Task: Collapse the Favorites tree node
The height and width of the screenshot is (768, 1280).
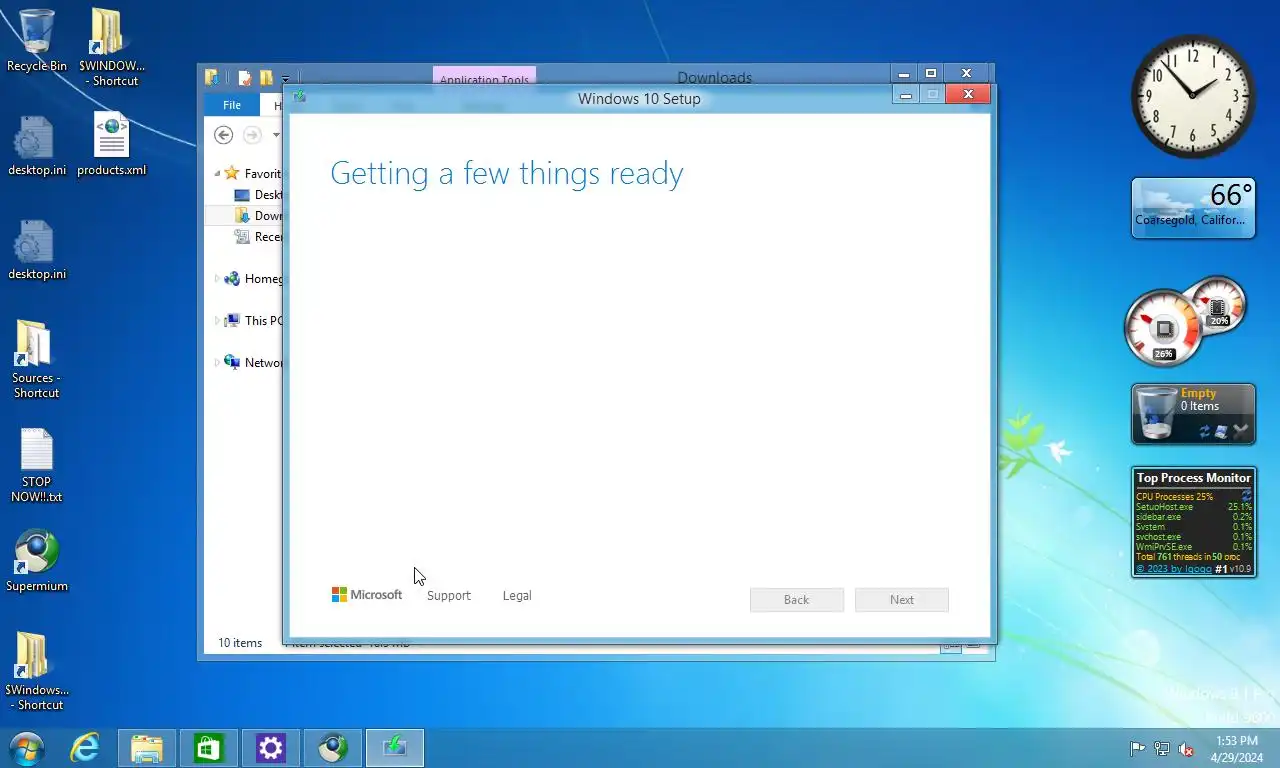Action: click(218, 173)
